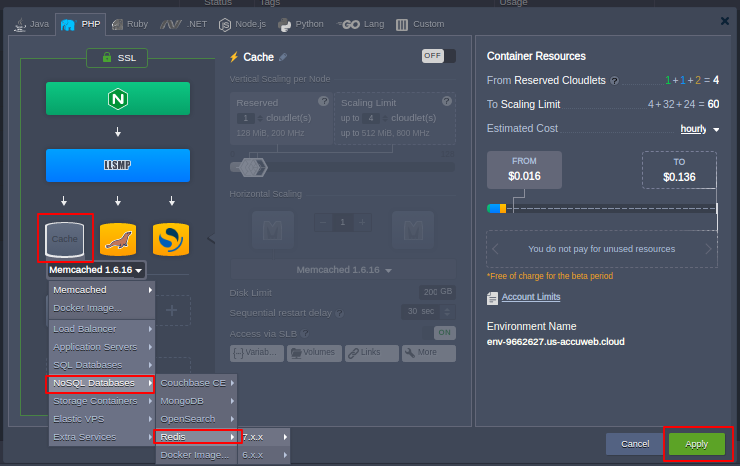This screenshot has height=466, width=740.
Task: Select the MariaDB SQL database icon
Action: (x=117, y=239)
